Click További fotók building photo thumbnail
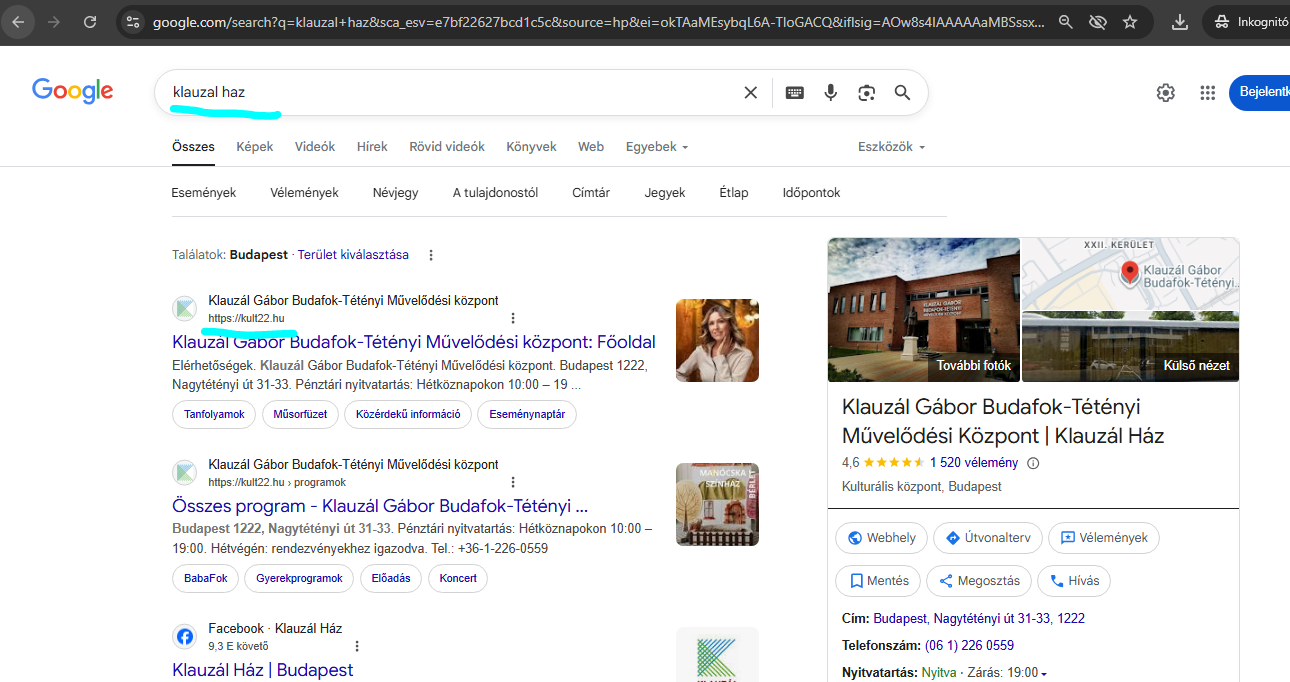 (923, 309)
